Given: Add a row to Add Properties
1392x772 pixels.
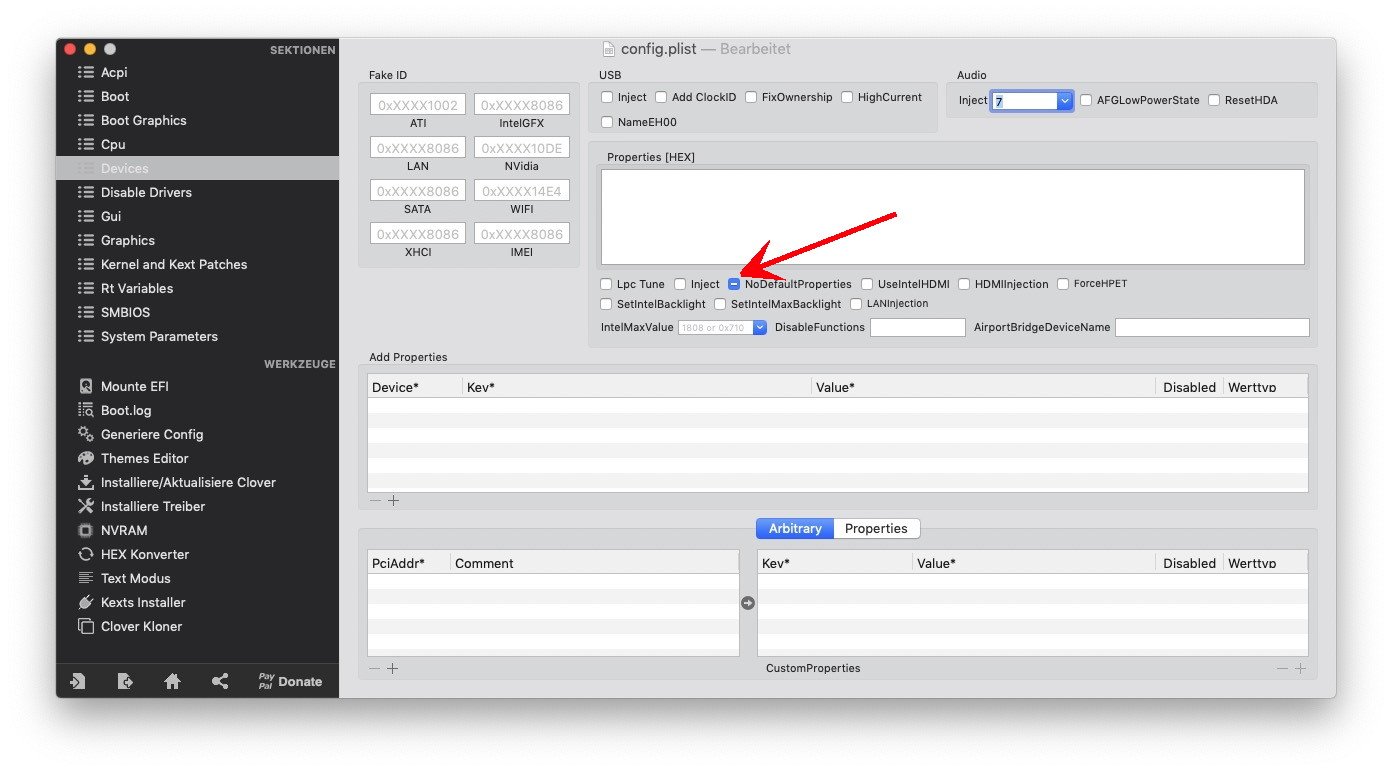Looking at the screenshot, I should [x=394, y=501].
